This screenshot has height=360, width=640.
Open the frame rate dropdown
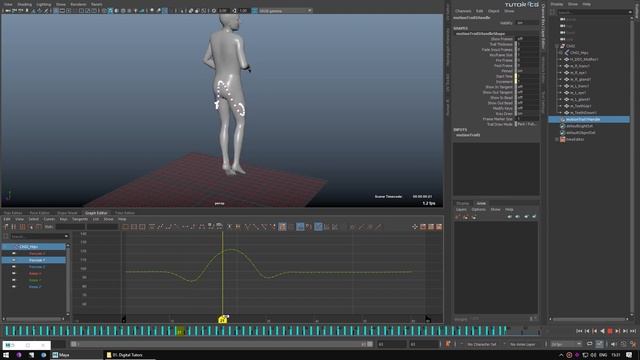point(566,344)
